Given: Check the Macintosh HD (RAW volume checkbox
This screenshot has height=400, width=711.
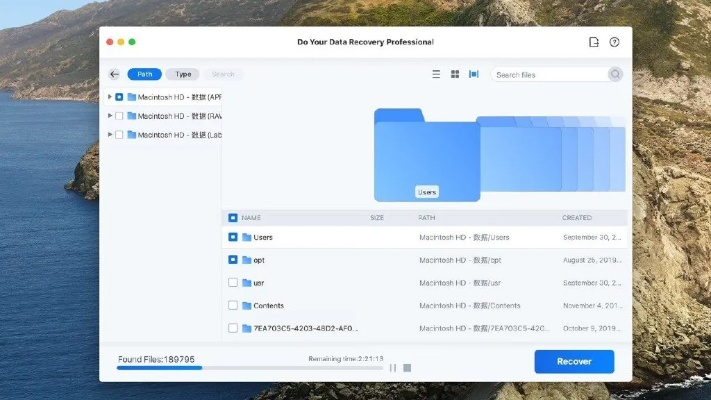Looking at the screenshot, I should point(119,116).
